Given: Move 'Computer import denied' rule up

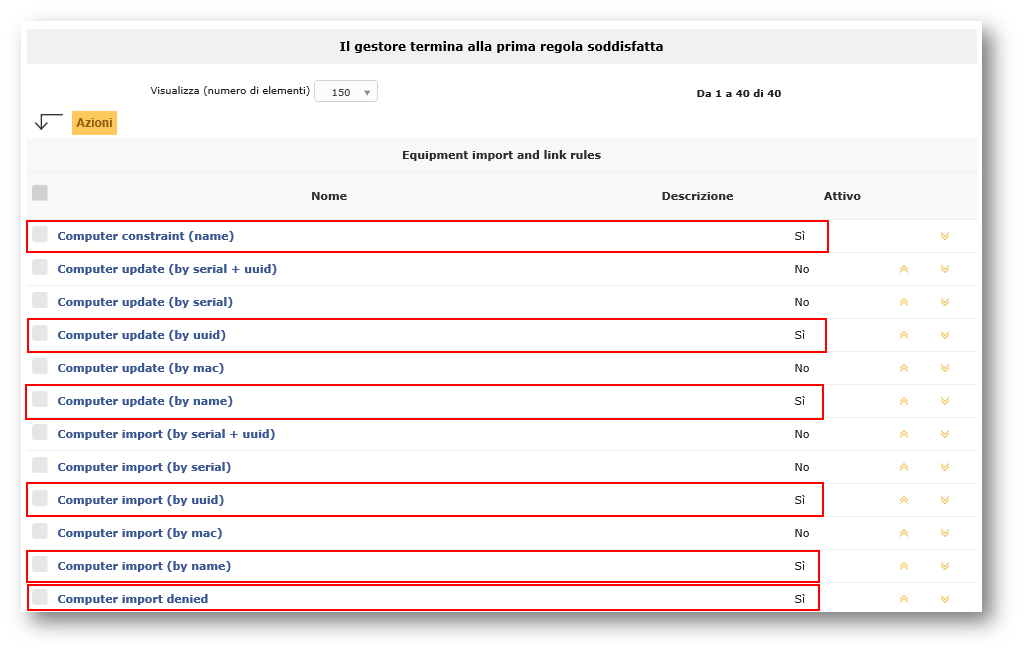Looking at the screenshot, I should [903, 599].
